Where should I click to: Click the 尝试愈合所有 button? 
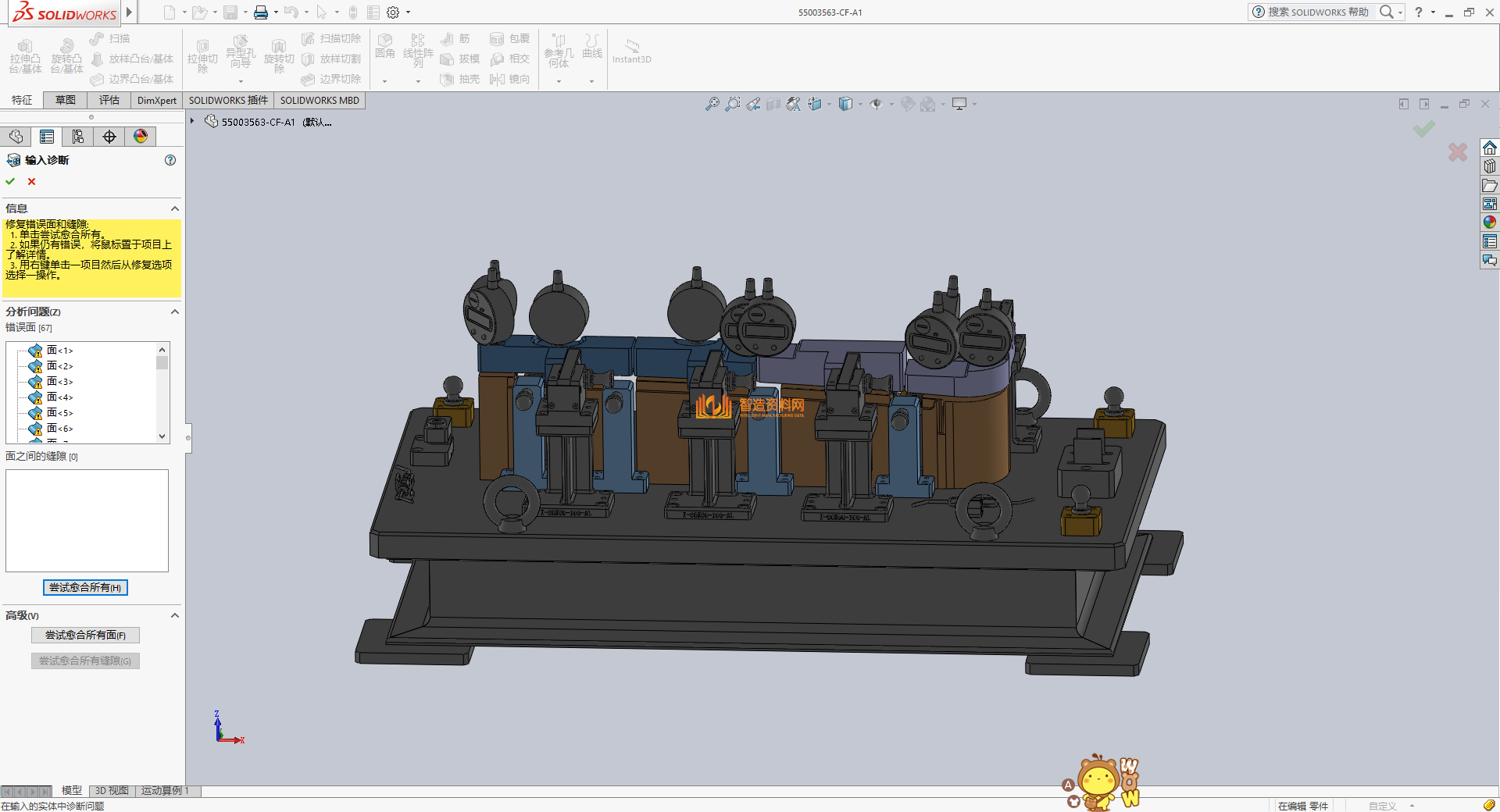click(x=85, y=587)
